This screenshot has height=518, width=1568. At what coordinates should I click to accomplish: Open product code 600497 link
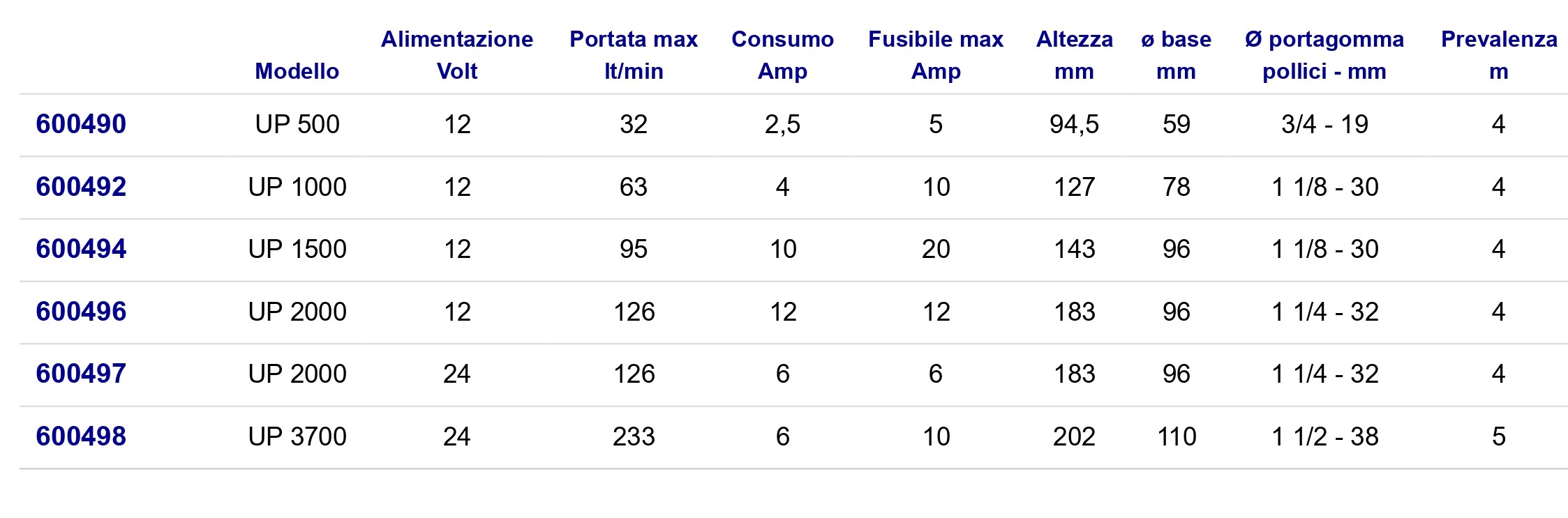pos(81,374)
